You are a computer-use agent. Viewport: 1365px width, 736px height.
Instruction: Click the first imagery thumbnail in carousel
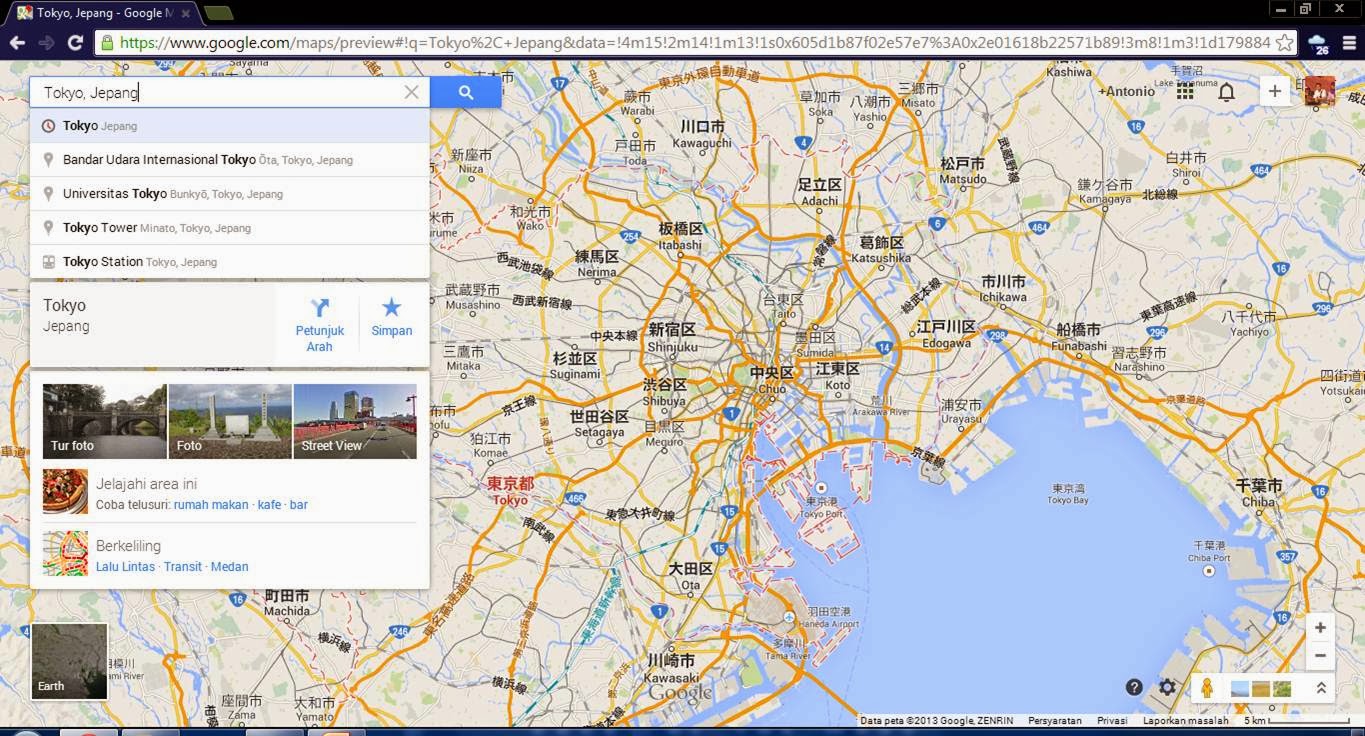click(1240, 688)
